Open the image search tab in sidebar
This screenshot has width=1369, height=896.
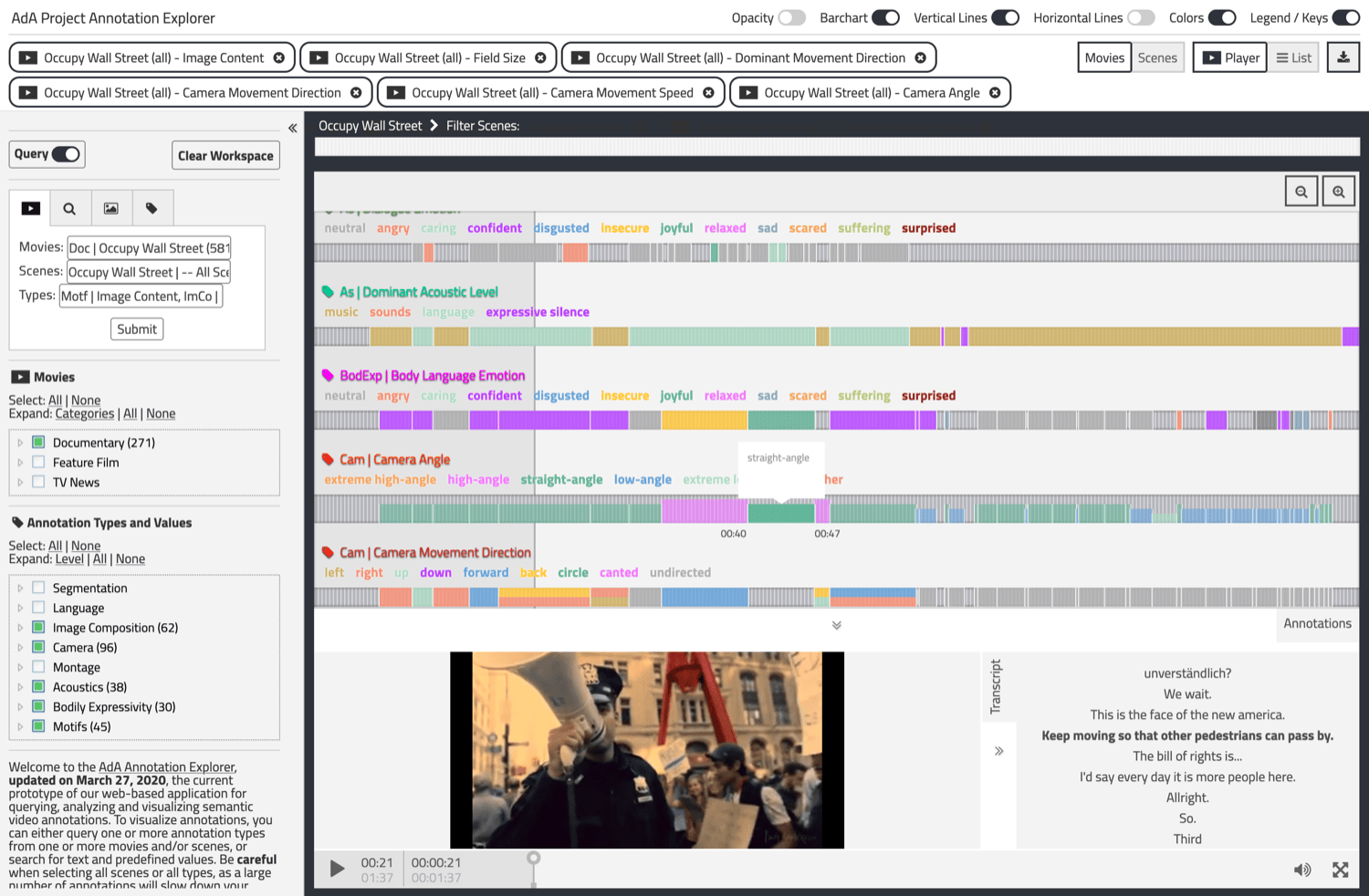tap(111, 208)
